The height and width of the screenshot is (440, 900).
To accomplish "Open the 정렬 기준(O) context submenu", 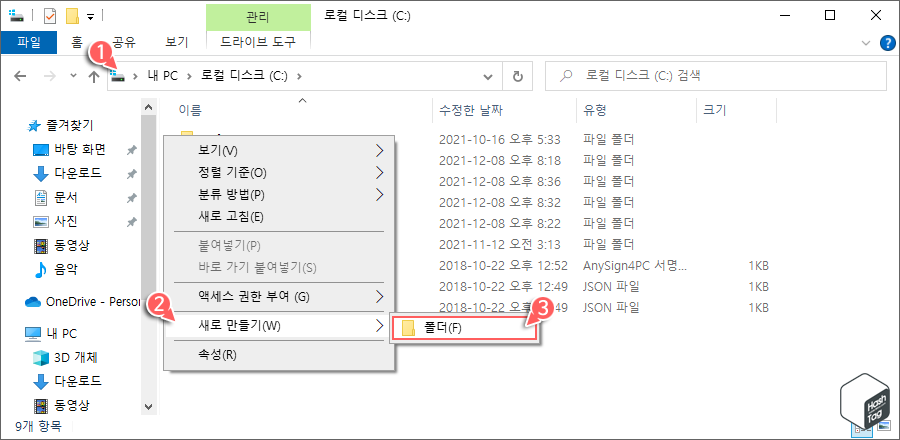I will click(x=280, y=172).
